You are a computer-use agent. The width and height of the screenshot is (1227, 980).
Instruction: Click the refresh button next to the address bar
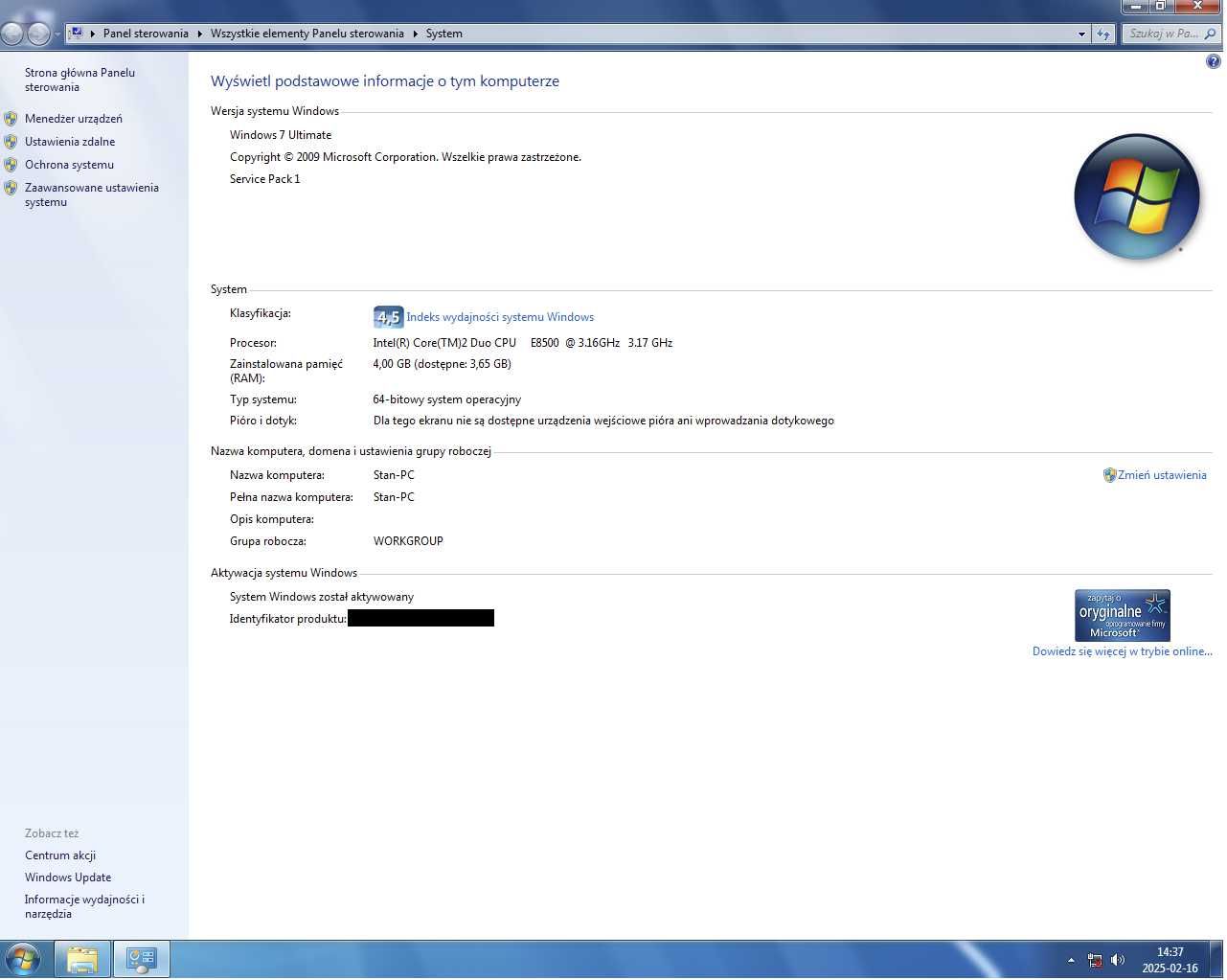(1103, 34)
